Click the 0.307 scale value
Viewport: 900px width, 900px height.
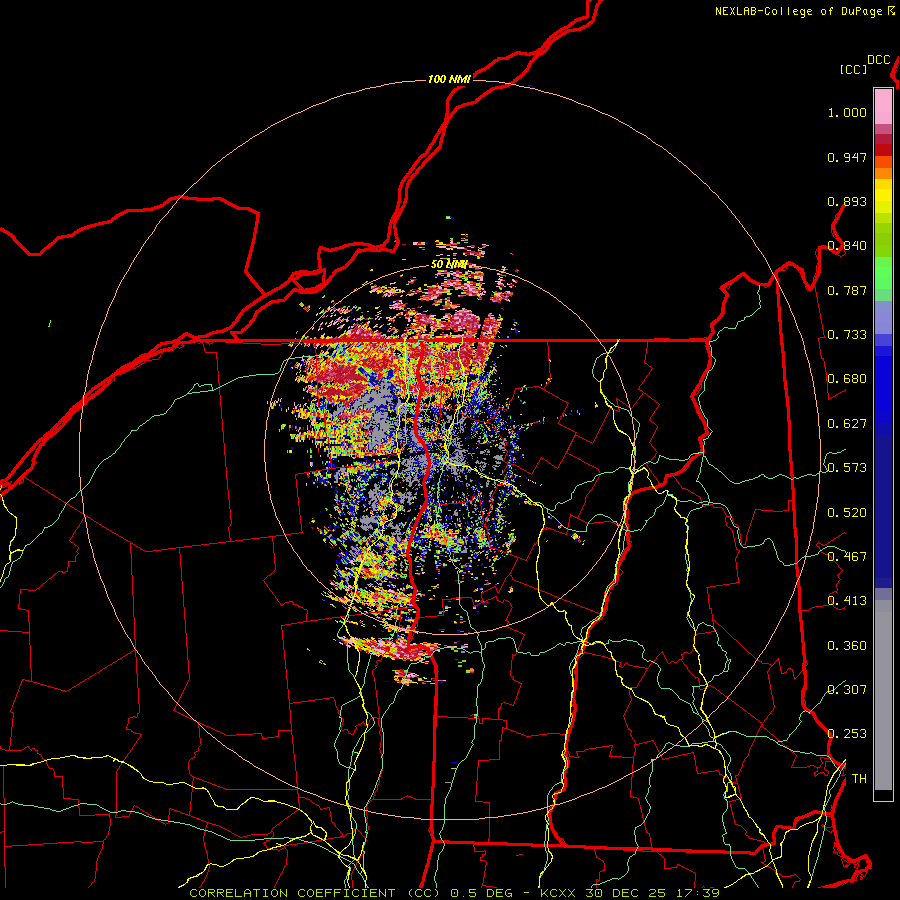tap(847, 689)
